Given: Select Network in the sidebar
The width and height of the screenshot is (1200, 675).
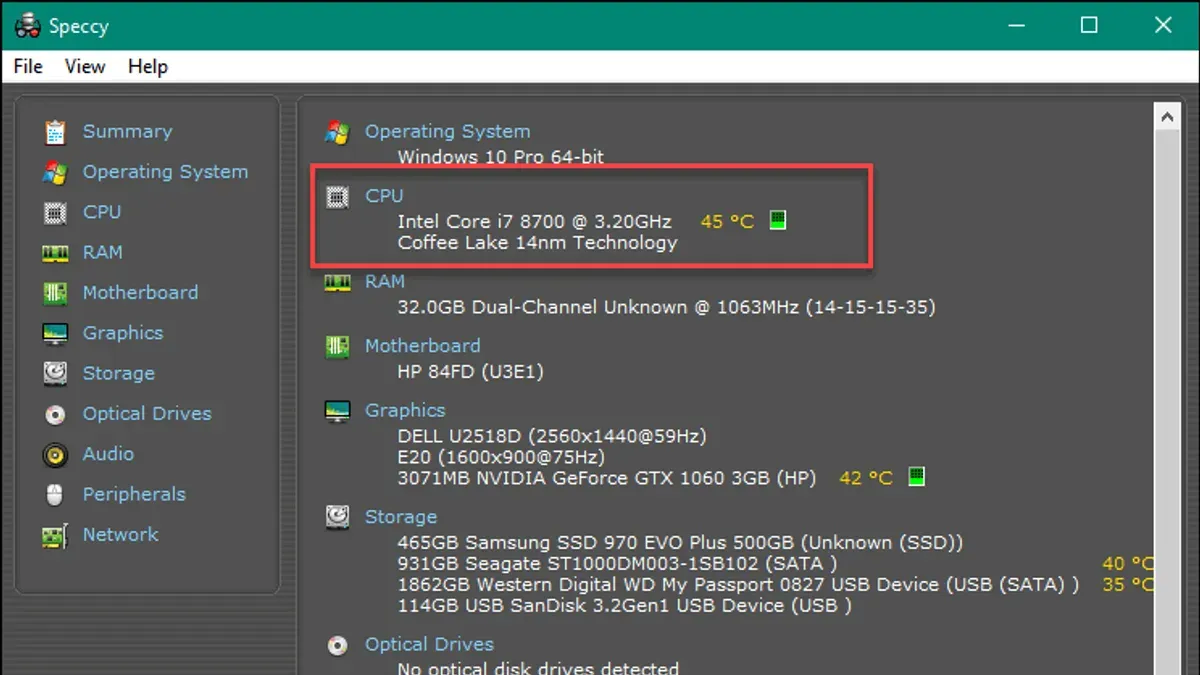Looking at the screenshot, I should tap(121, 535).
